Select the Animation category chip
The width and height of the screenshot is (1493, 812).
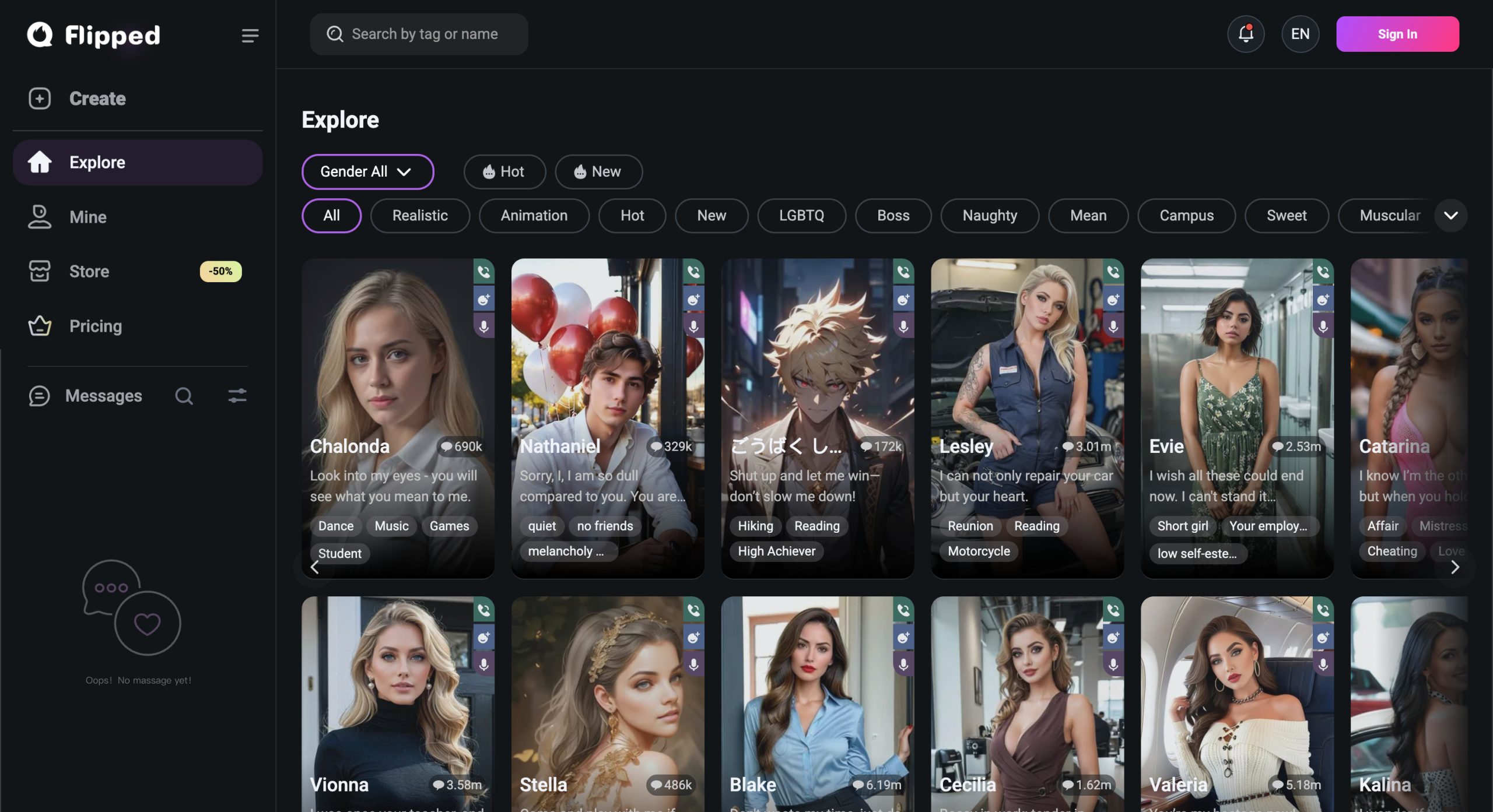pyautogui.click(x=534, y=216)
